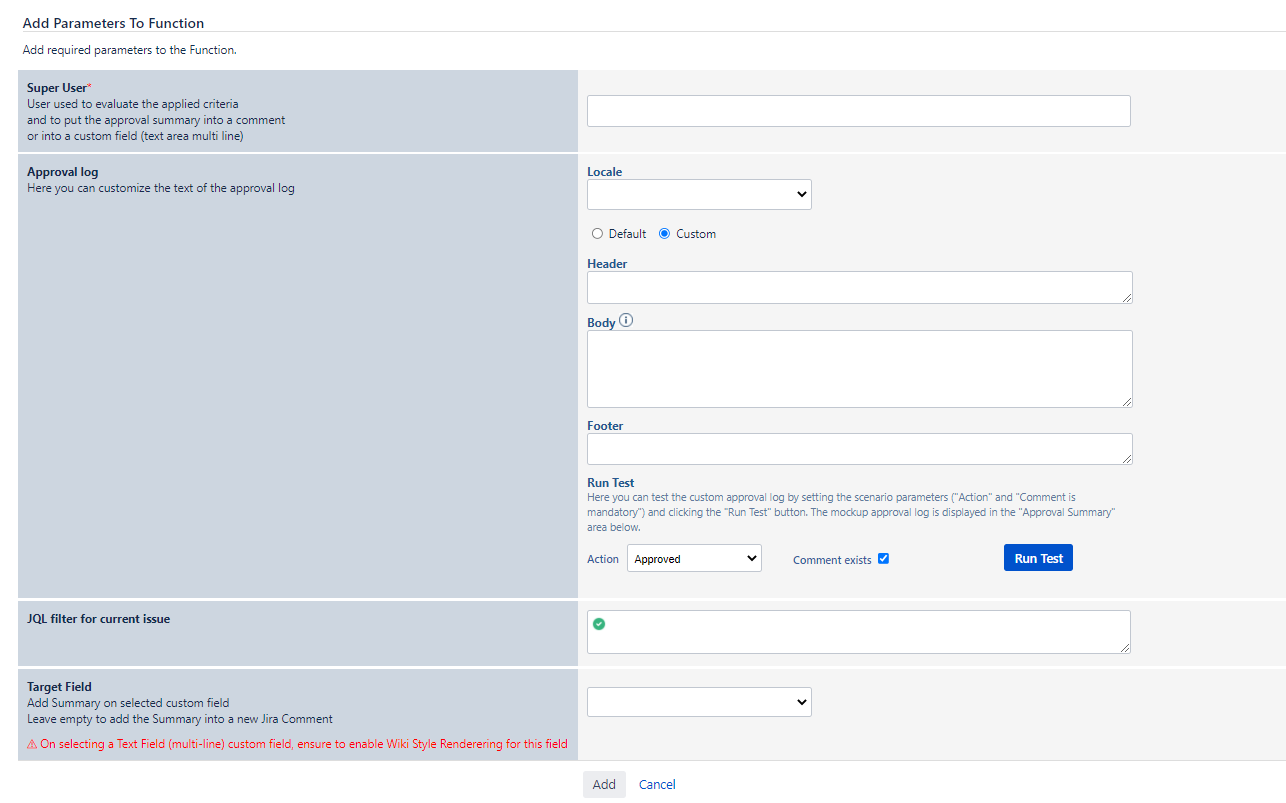
Task: Click the JQL filter textarea resize handle
Action: pos(1125,648)
